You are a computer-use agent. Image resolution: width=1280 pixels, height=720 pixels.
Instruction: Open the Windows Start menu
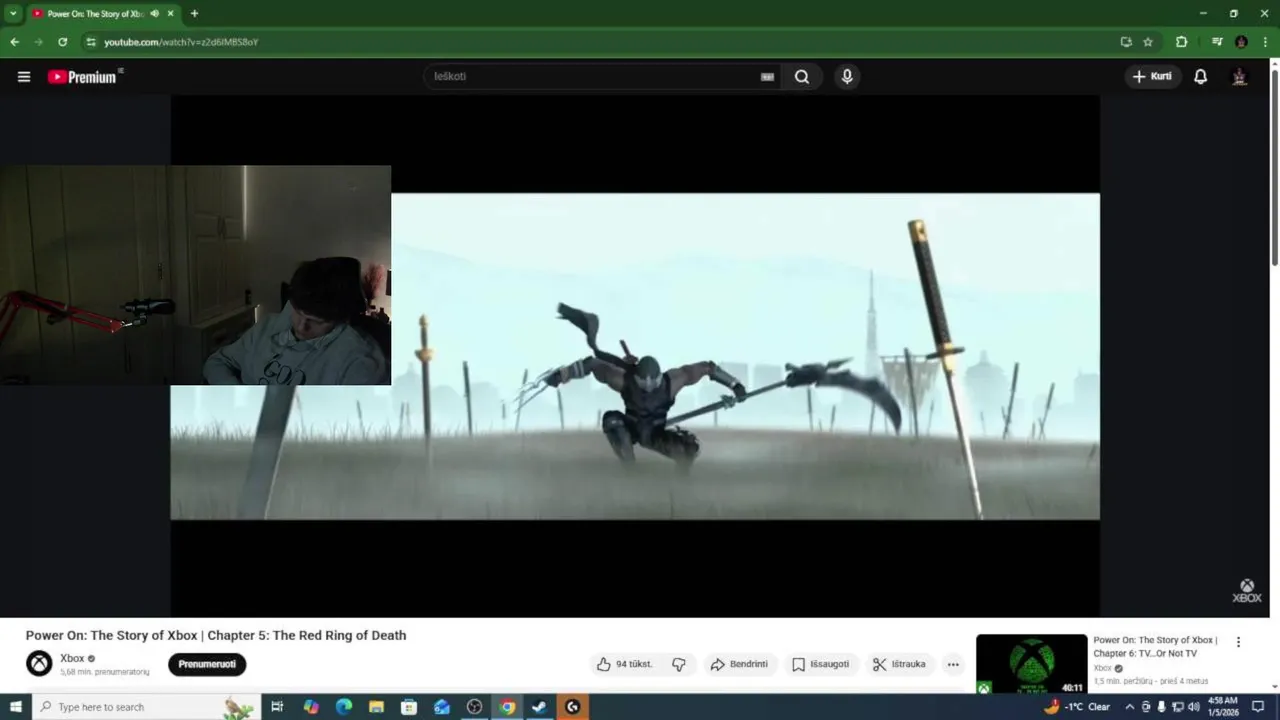click(15, 707)
